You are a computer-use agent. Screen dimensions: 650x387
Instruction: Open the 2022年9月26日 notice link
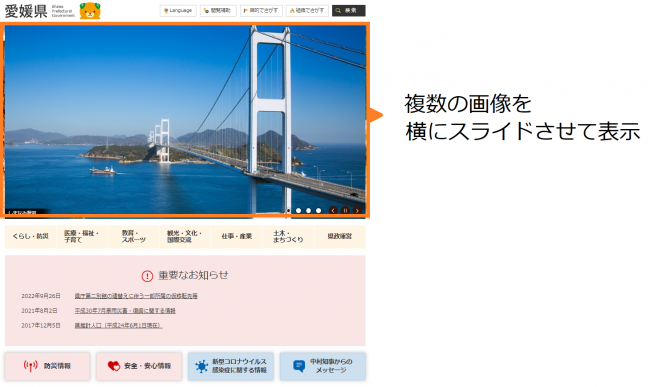pos(136,296)
